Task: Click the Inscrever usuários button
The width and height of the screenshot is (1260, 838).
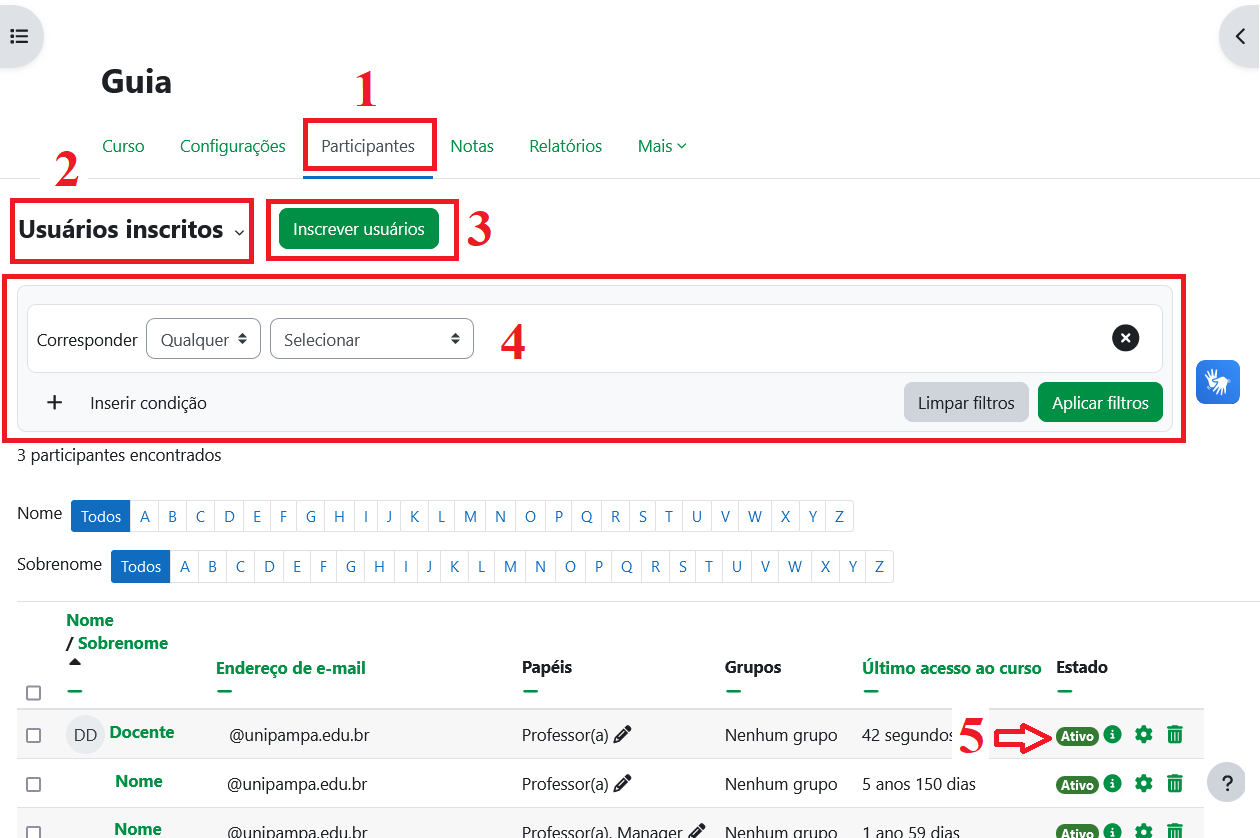Action: tap(359, 229)
